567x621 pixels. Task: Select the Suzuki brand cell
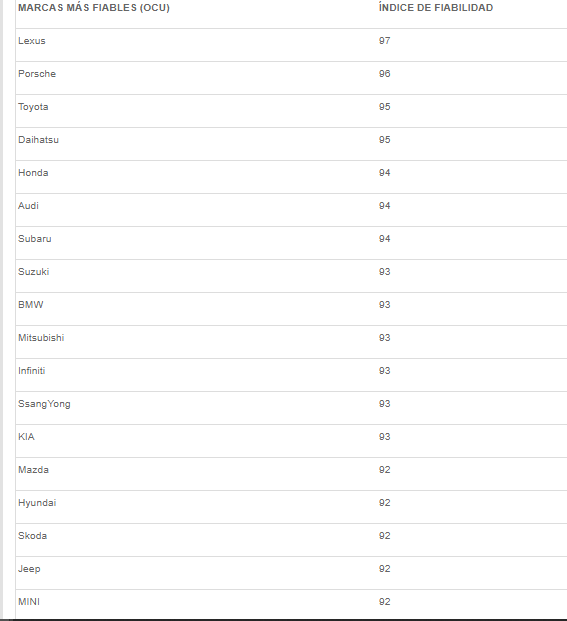(x=34, y=272)
